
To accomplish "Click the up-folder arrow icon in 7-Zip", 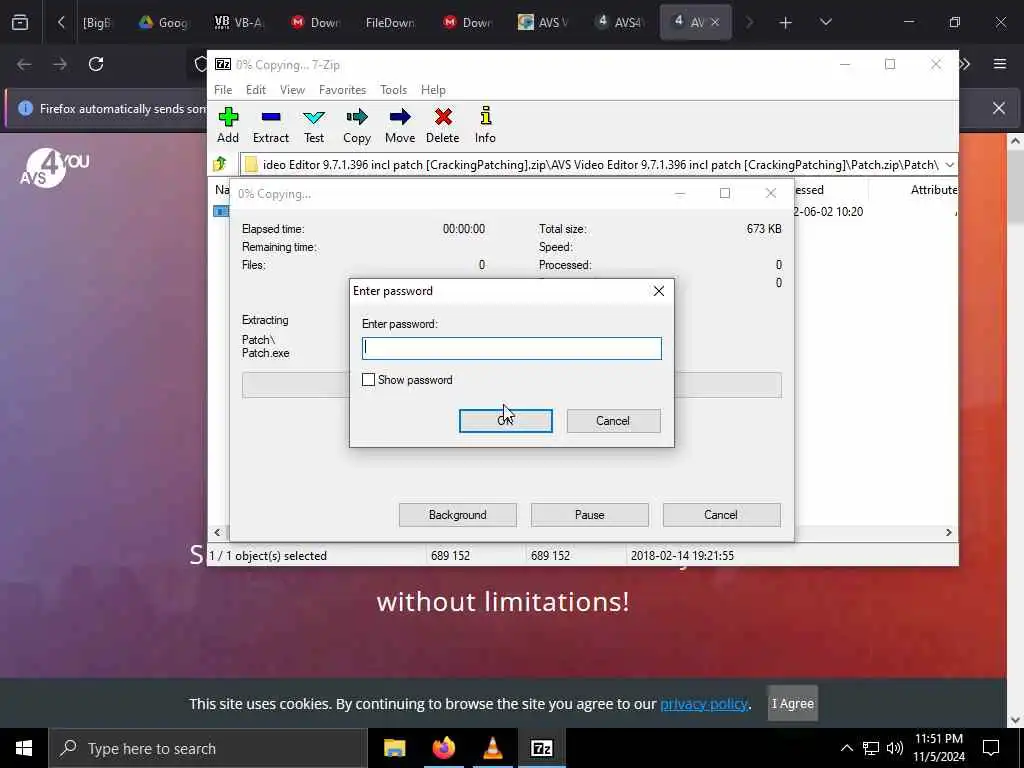I will click(220, 164).
